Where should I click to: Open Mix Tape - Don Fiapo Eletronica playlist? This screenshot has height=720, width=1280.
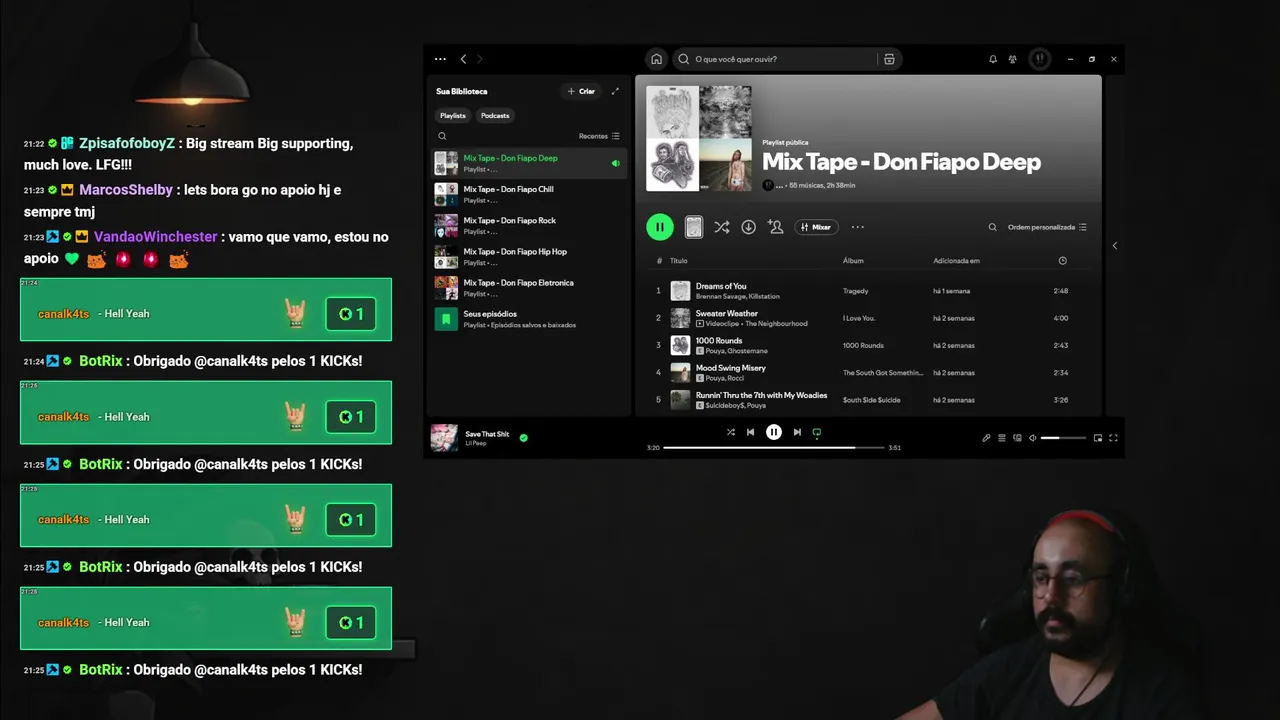pyautogui.click(x=529, y=288)
